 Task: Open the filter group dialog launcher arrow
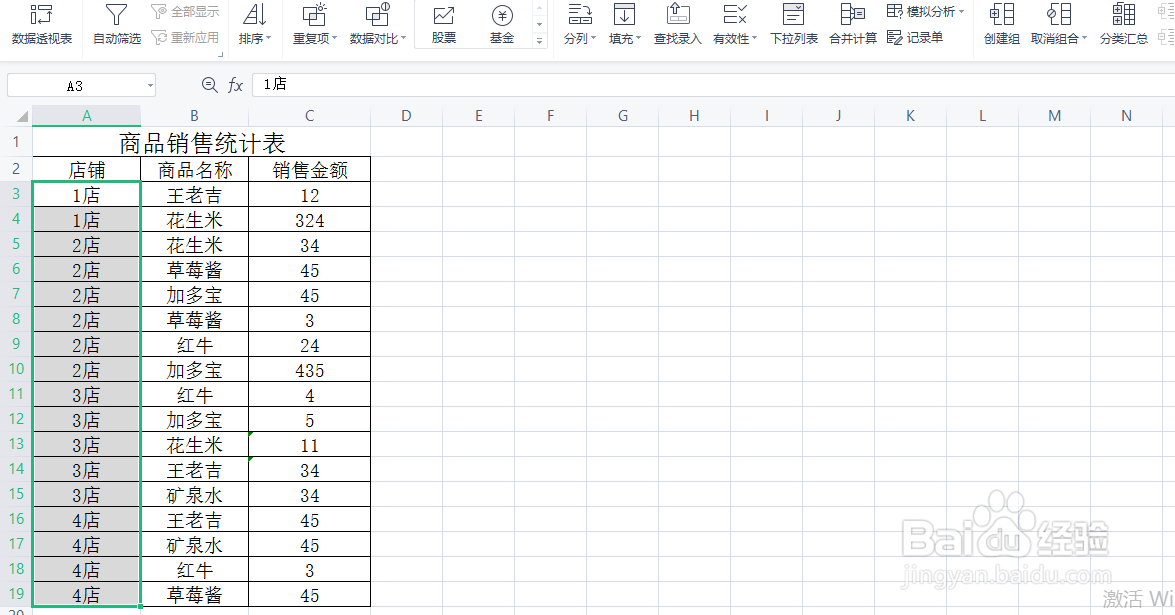coord(220,55)
